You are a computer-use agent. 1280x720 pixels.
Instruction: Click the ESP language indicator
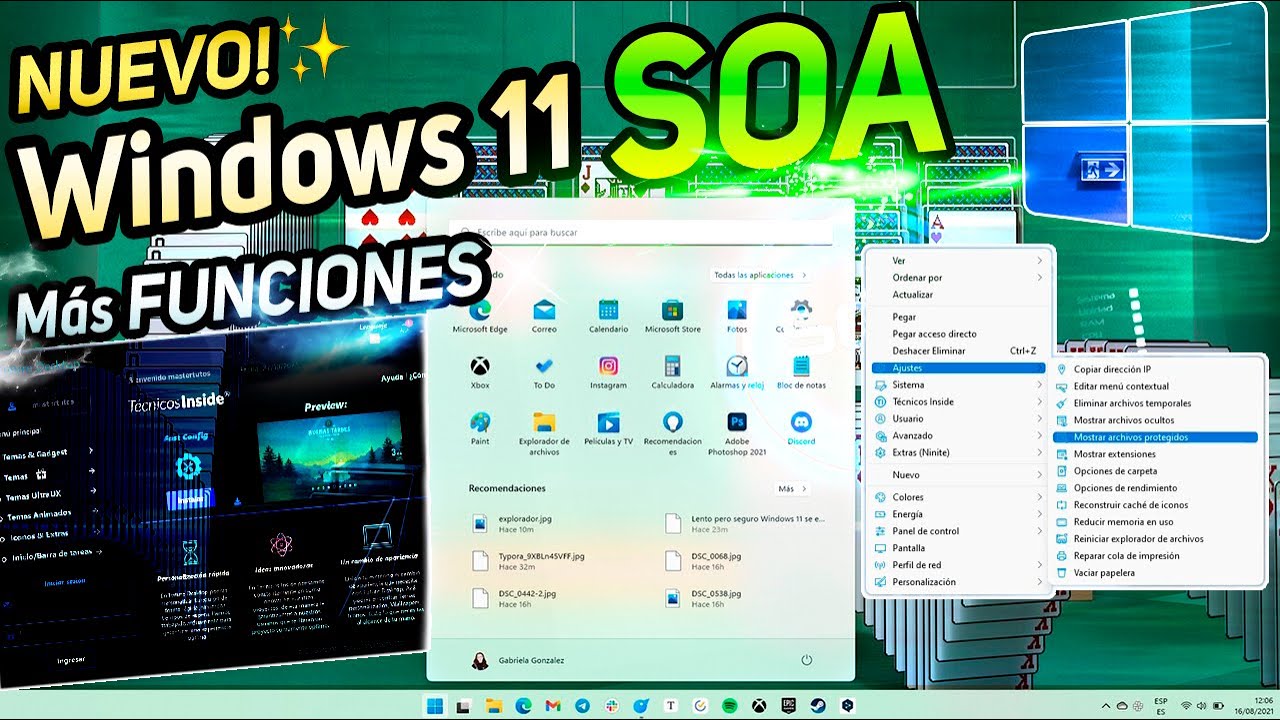1161,706
